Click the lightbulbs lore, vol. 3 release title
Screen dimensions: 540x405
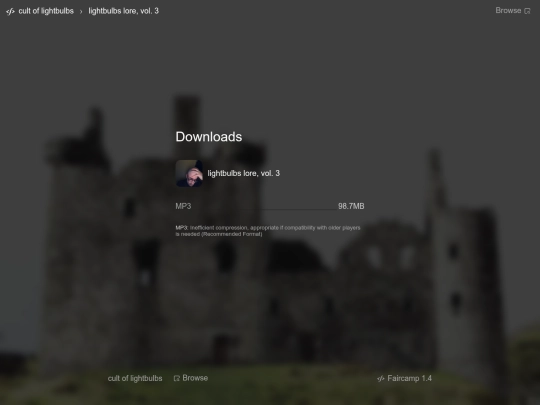pos(244,173)
